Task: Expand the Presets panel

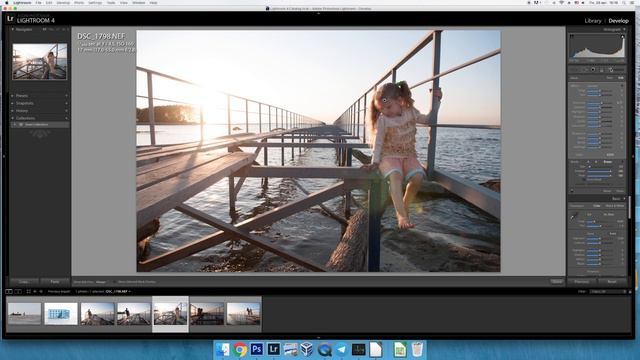Action: coord(12,96)
